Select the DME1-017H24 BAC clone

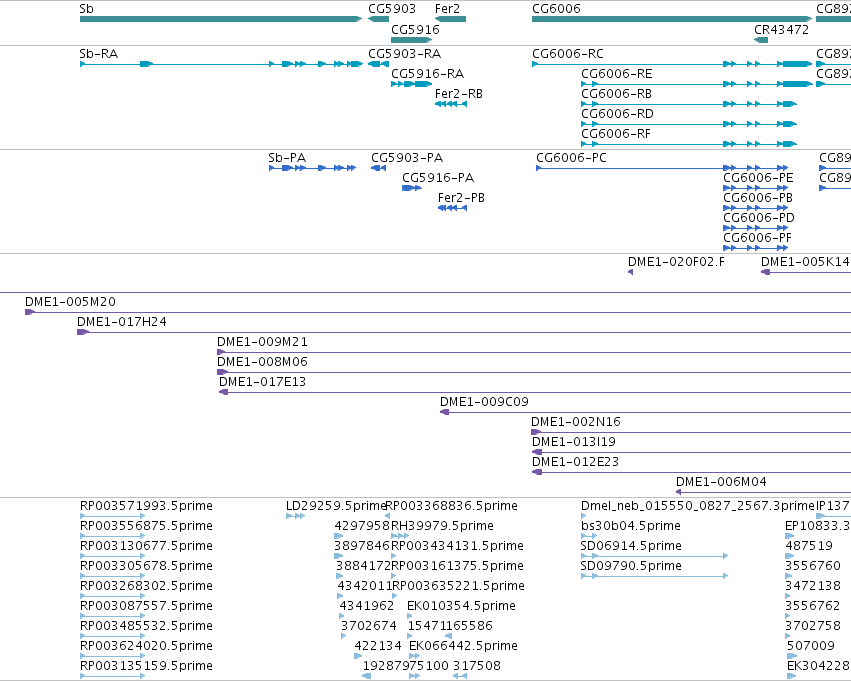(x=464, y=332)
